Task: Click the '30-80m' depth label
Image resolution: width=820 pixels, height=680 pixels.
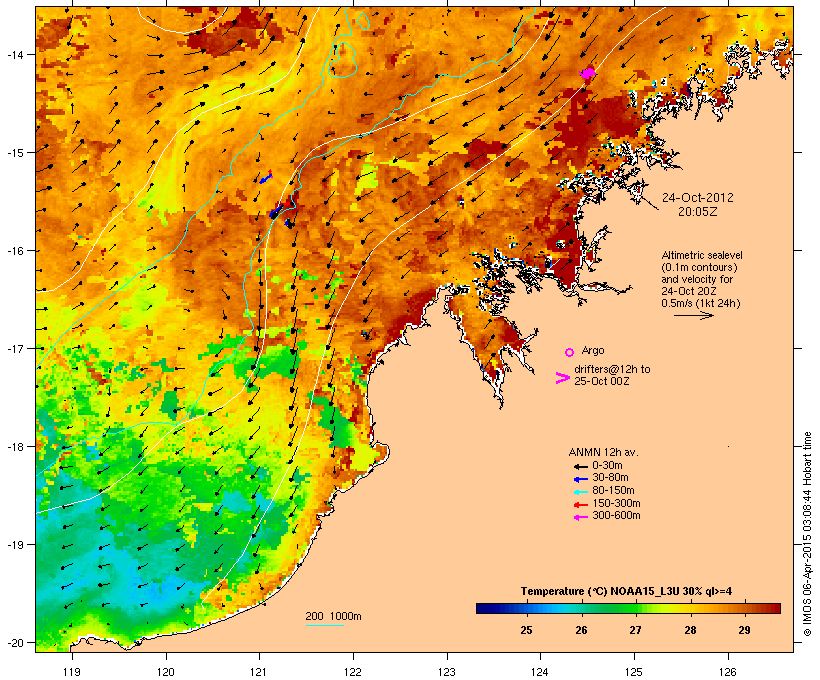Action: click(610, 478)
